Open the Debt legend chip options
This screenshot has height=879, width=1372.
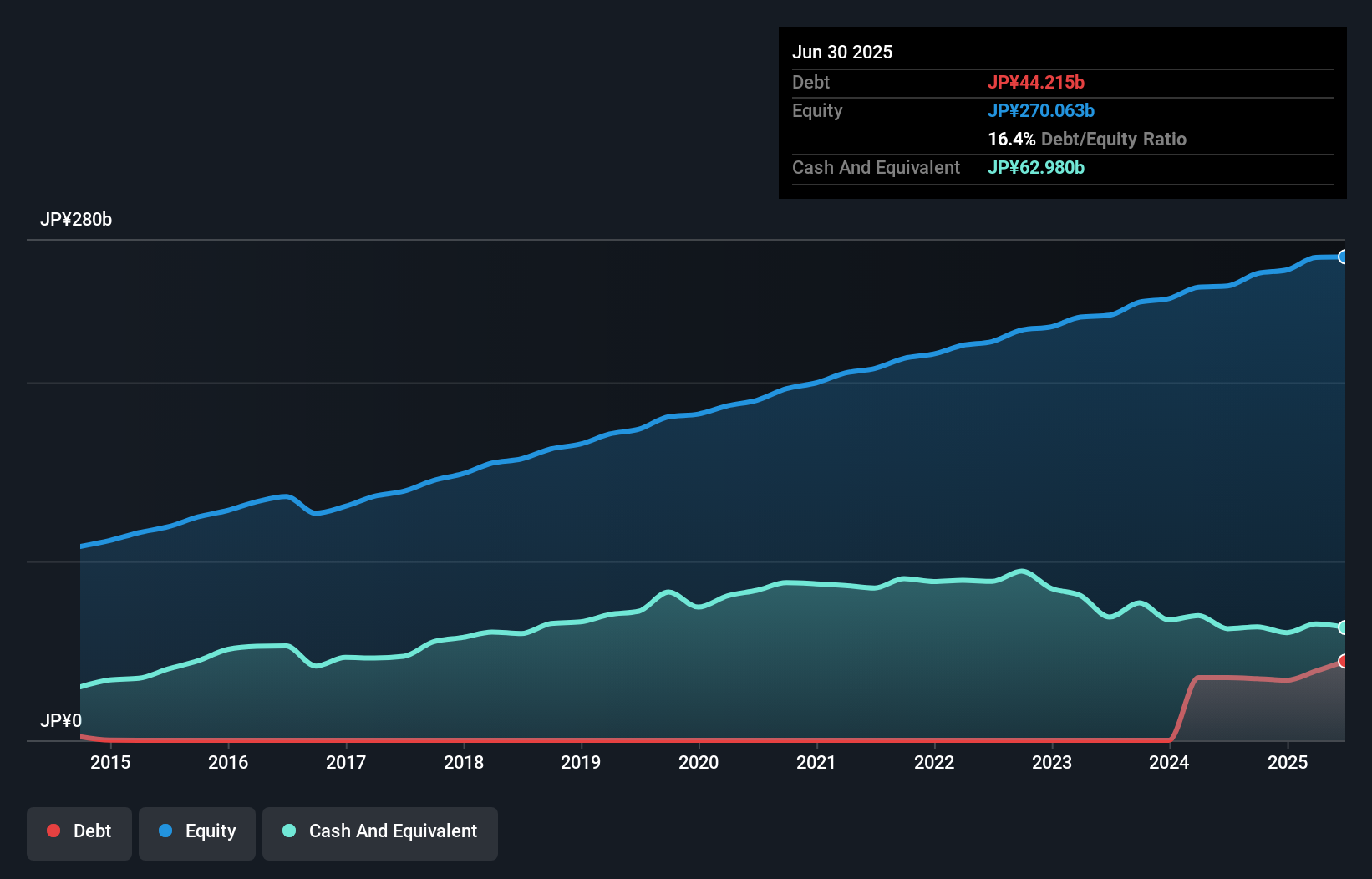click(x=79, y=831)
